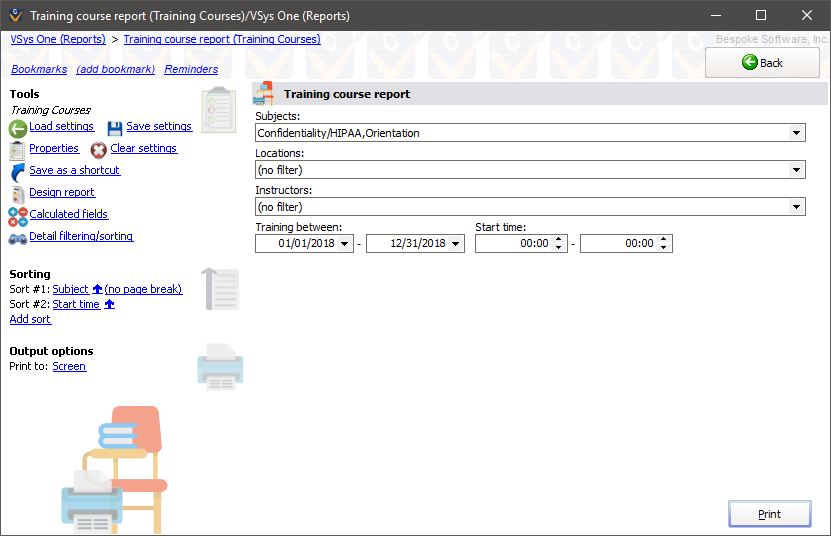Go to VSys One (Reports) breadcrumb
This screenshot has width=831, height=536.
pos(58,39)
